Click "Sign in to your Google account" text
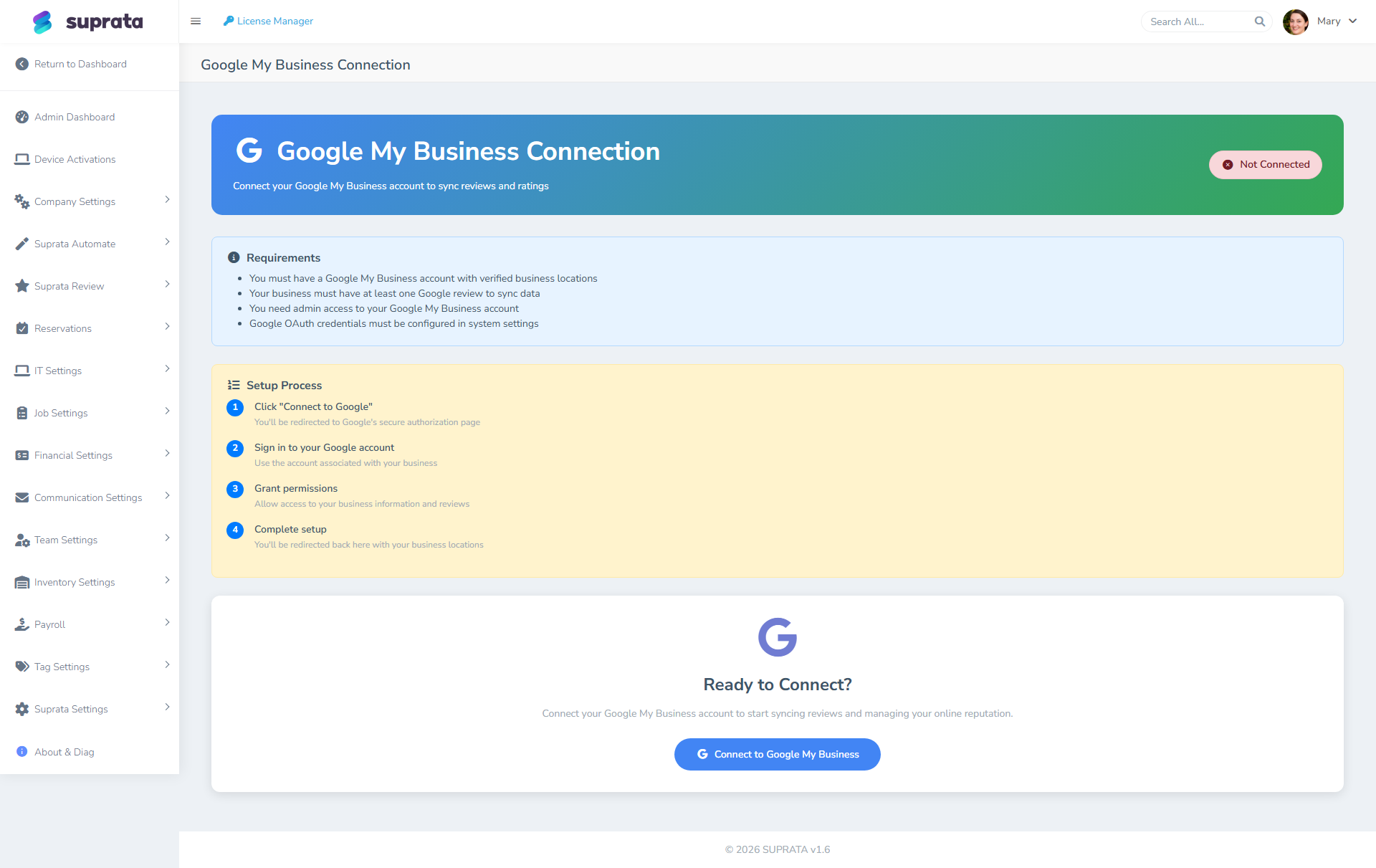The height and width of the screenshot is (868, 1376). tap(324, 447)
